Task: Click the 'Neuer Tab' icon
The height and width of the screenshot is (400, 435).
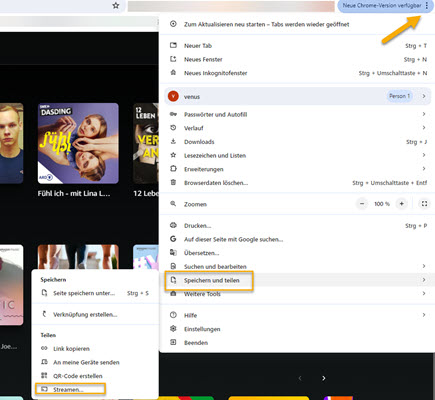Action: 173,45
